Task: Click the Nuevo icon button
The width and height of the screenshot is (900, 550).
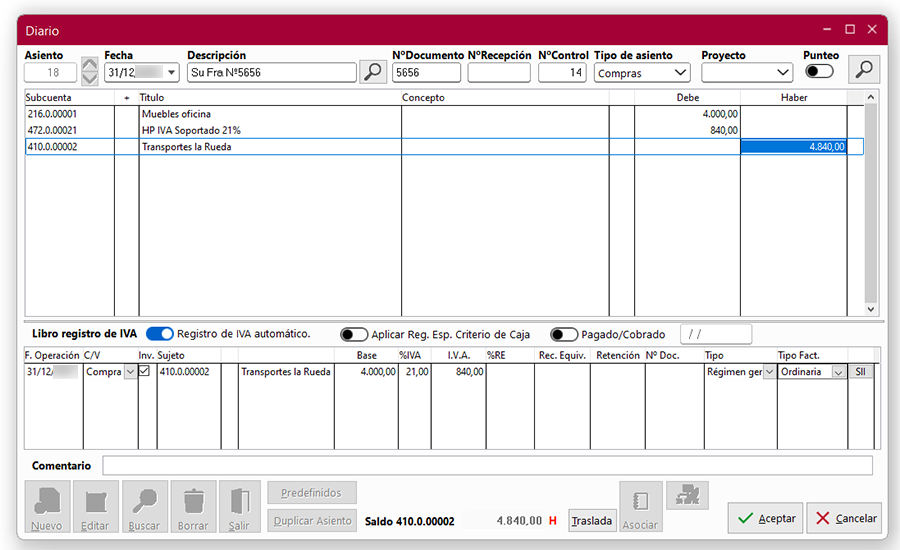Action: coord(47,507)
